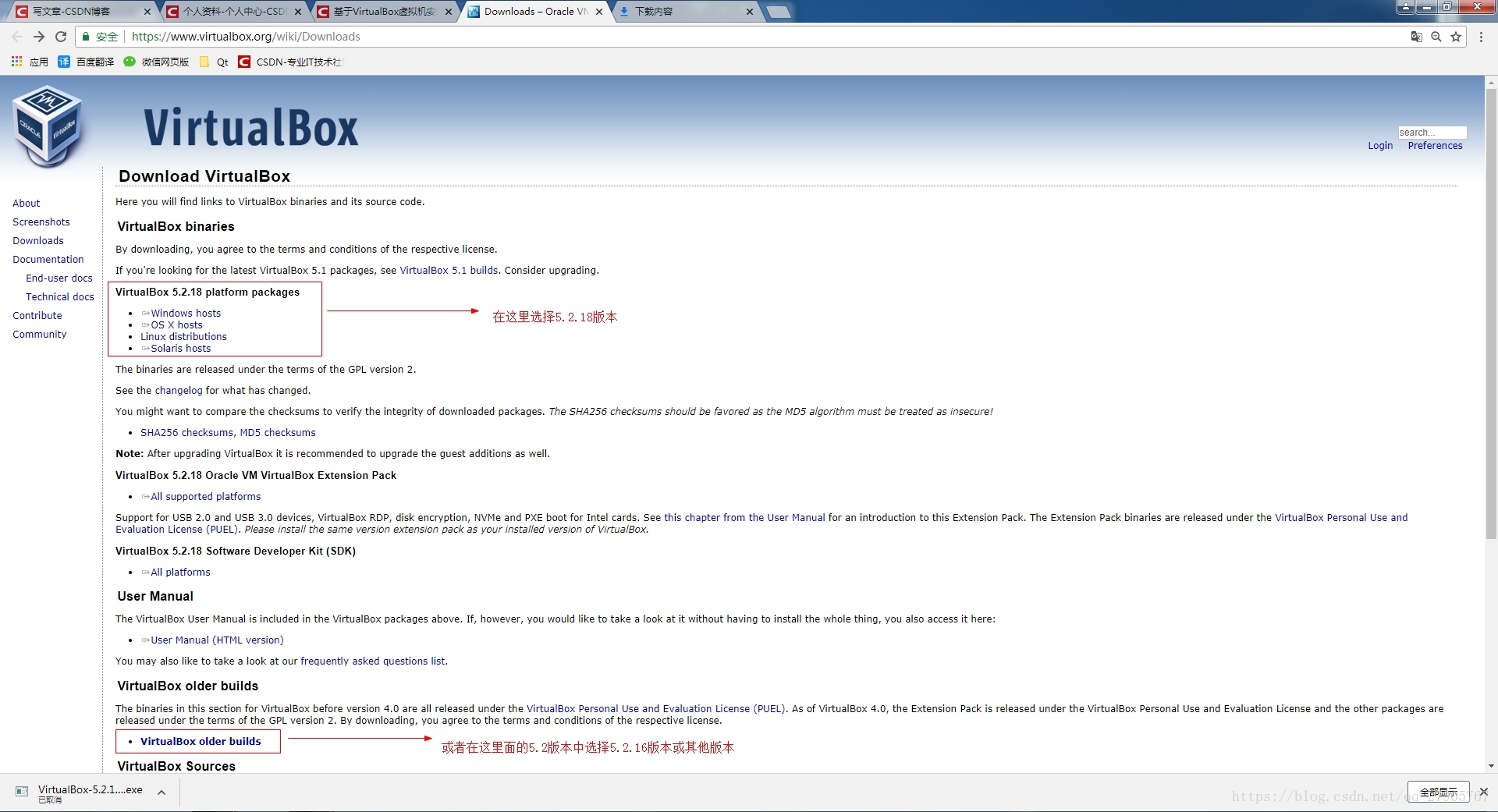Open the frequently asked questions list link

coord(373,661)
